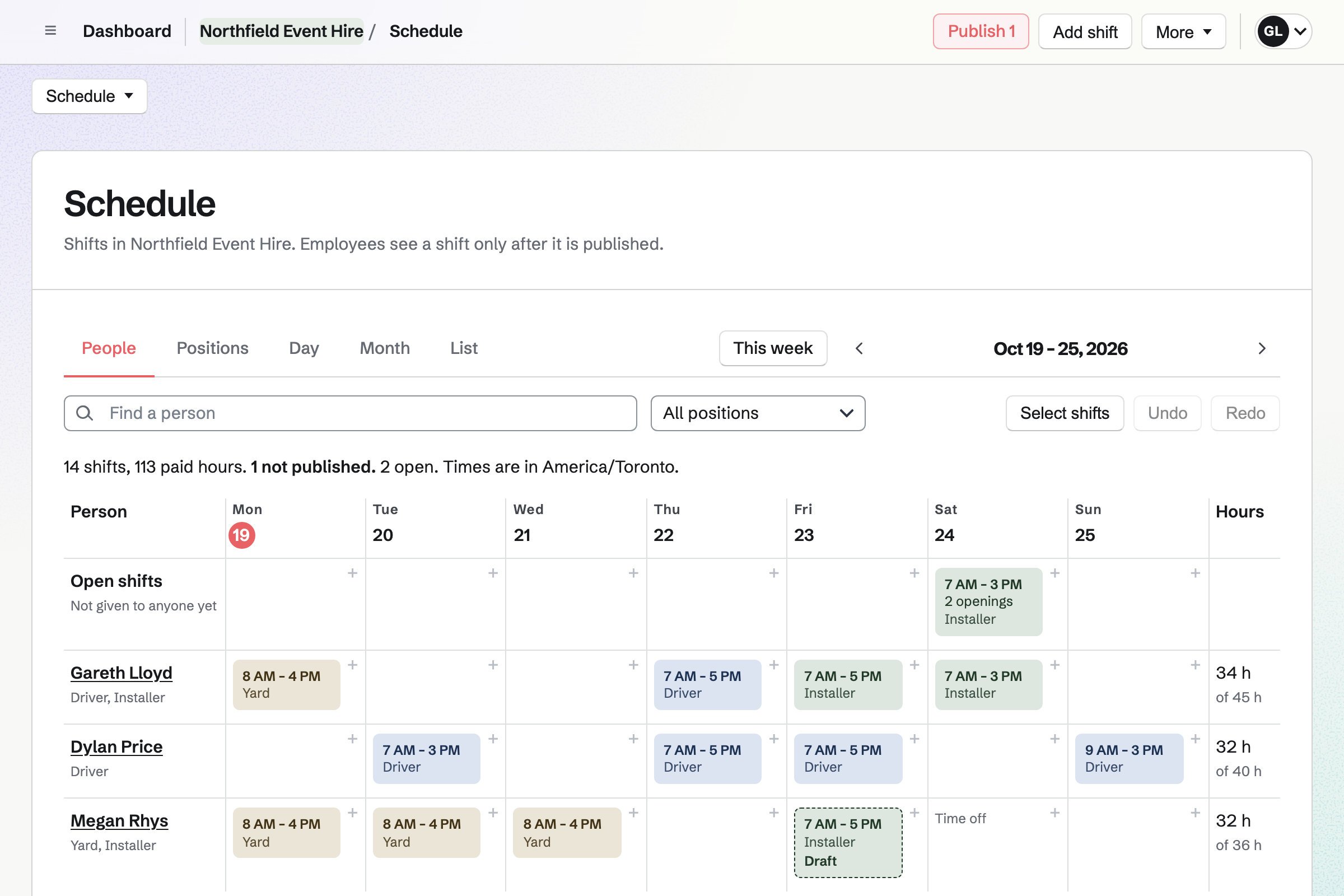Viewport: 1344px width, 896px height.
Task: Go to next week arrow
Action: point(1262,348)
